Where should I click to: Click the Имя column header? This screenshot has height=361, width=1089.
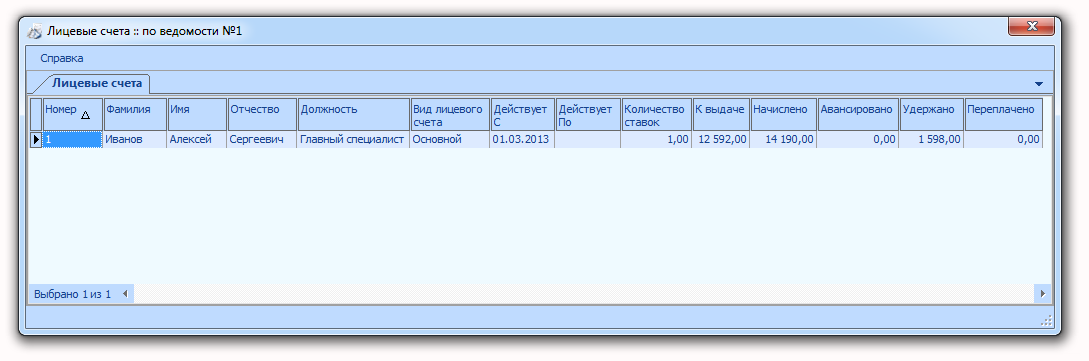197,114
